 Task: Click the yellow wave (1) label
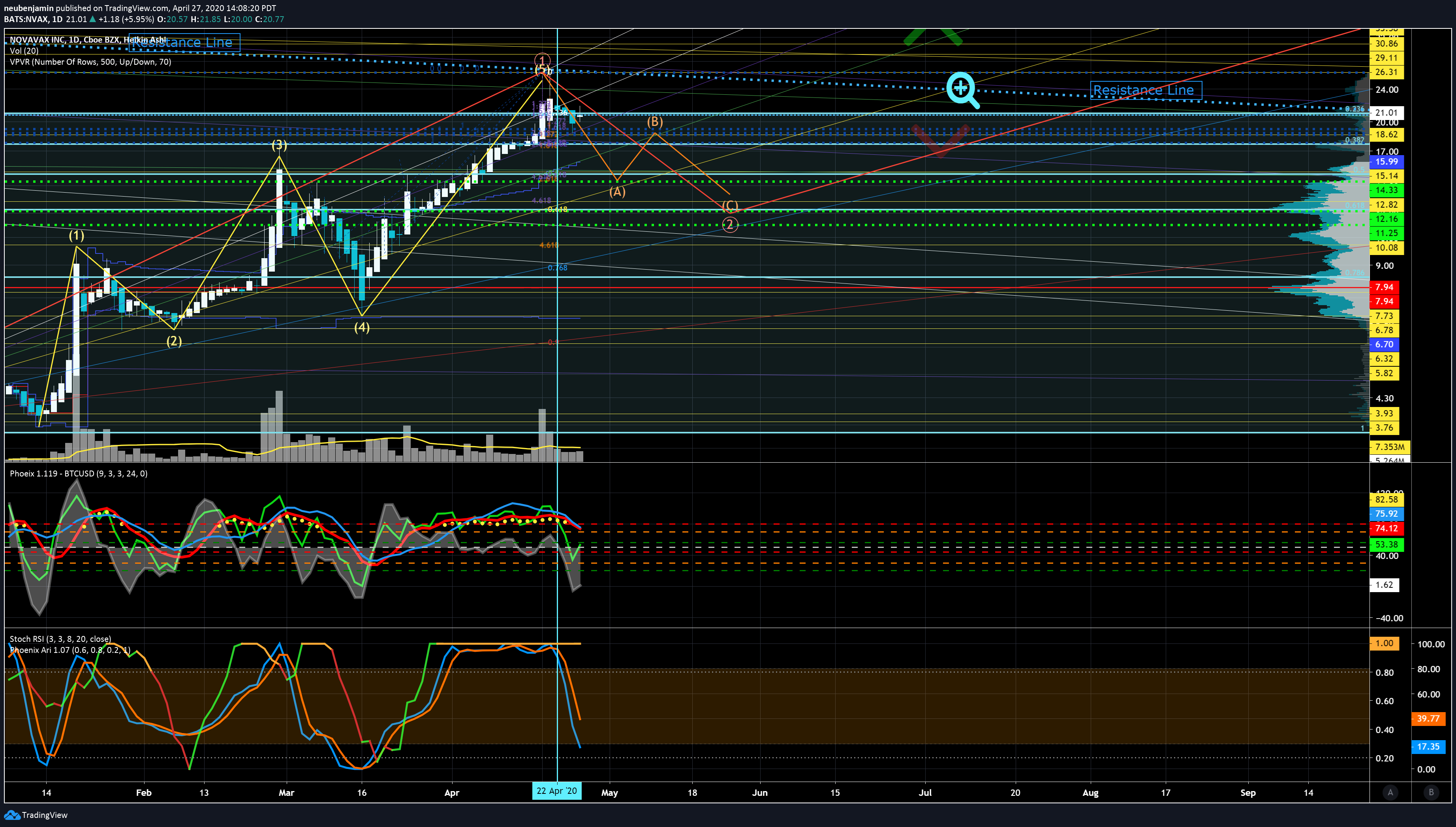[x=77, y=235]
